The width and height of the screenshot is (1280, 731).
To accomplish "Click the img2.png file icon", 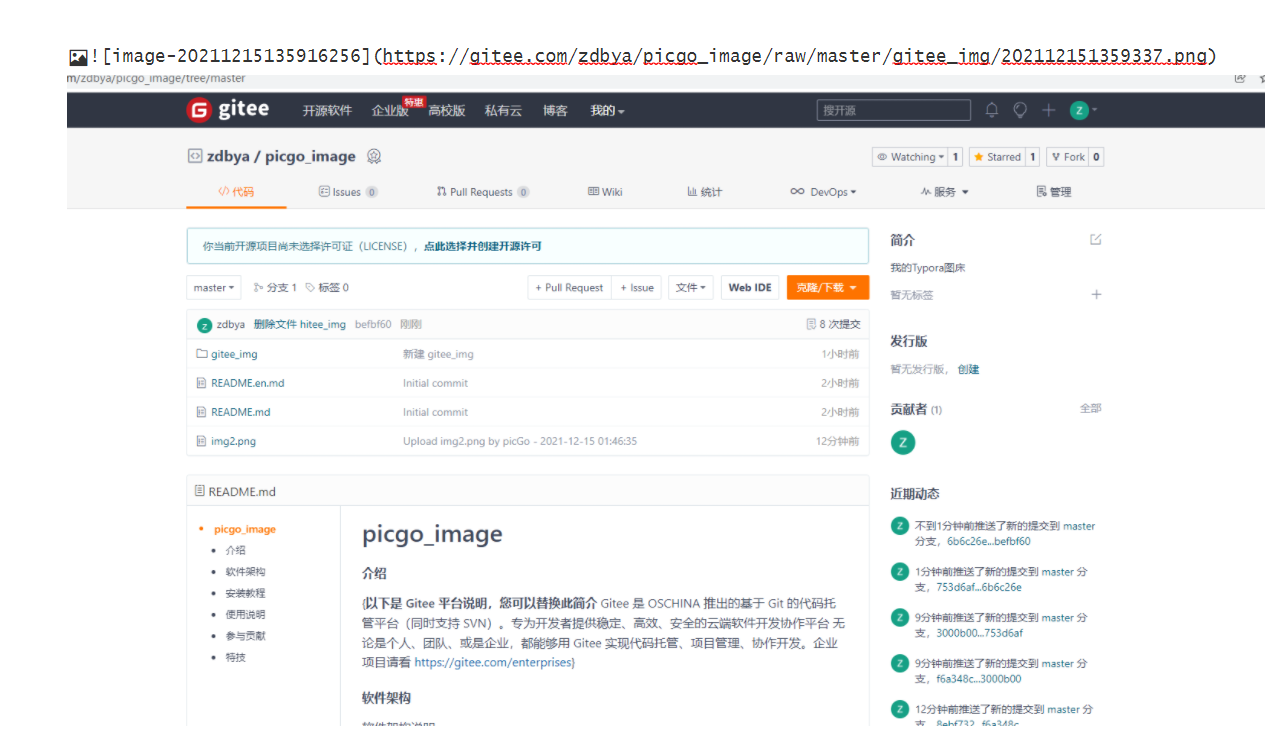I will pyautogui.click(x=202, y=441).
